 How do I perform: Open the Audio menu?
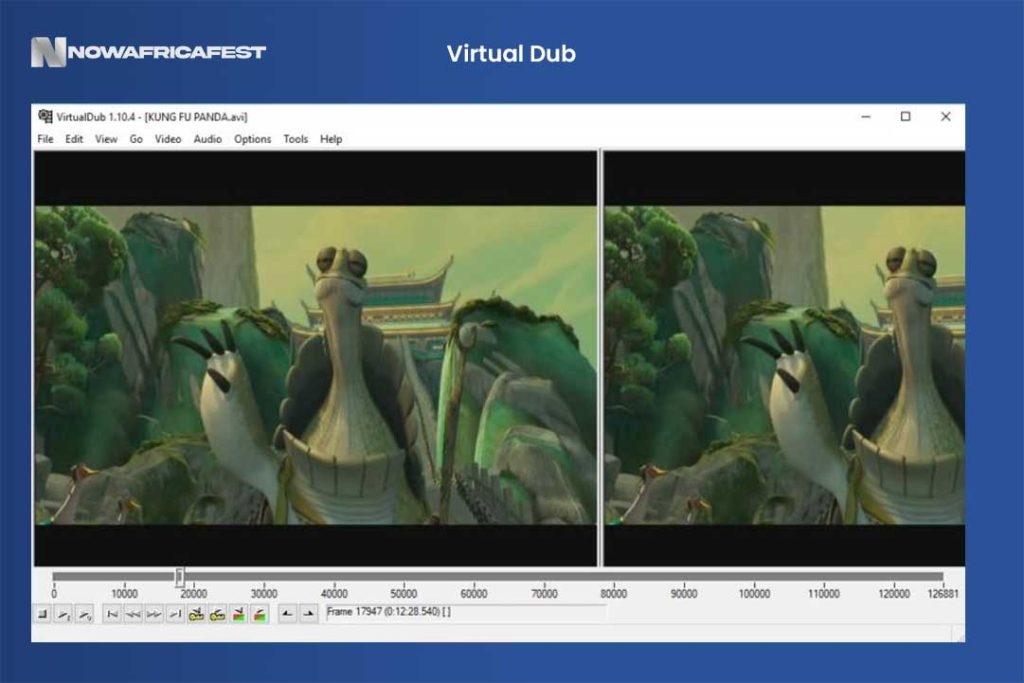point(208,139)
